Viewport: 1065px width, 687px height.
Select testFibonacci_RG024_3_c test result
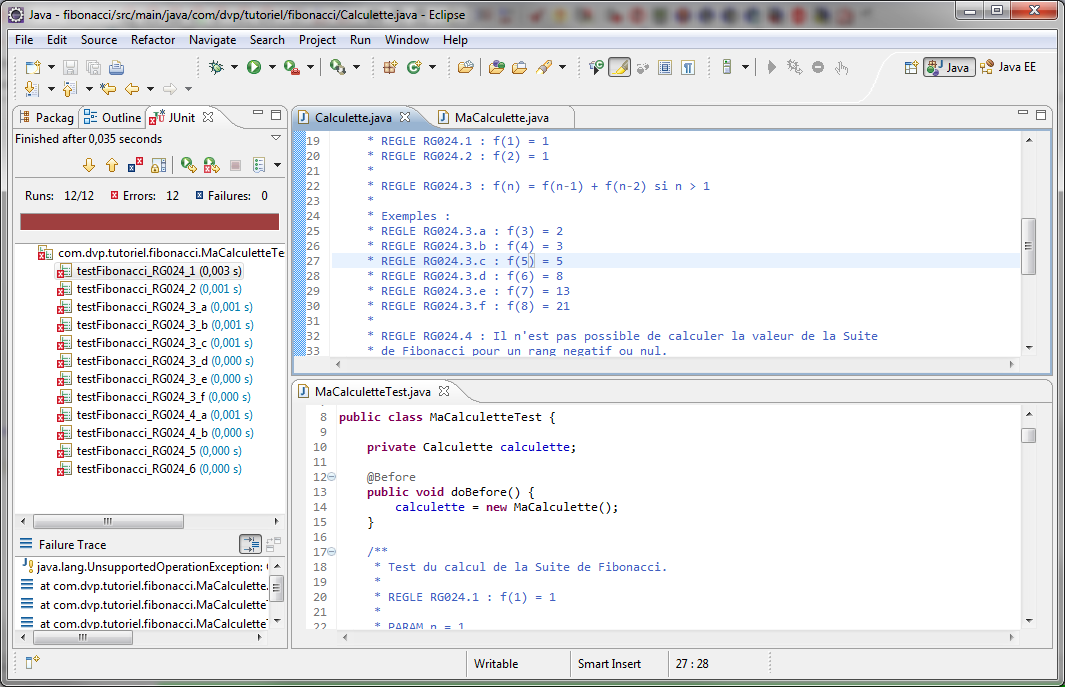coord(142,343)
